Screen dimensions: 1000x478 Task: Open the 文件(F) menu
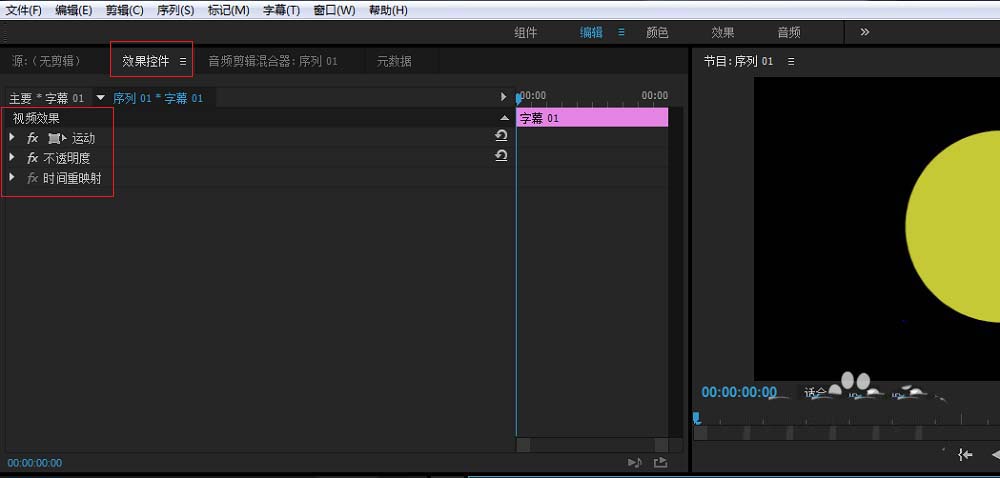coord(24,10)
